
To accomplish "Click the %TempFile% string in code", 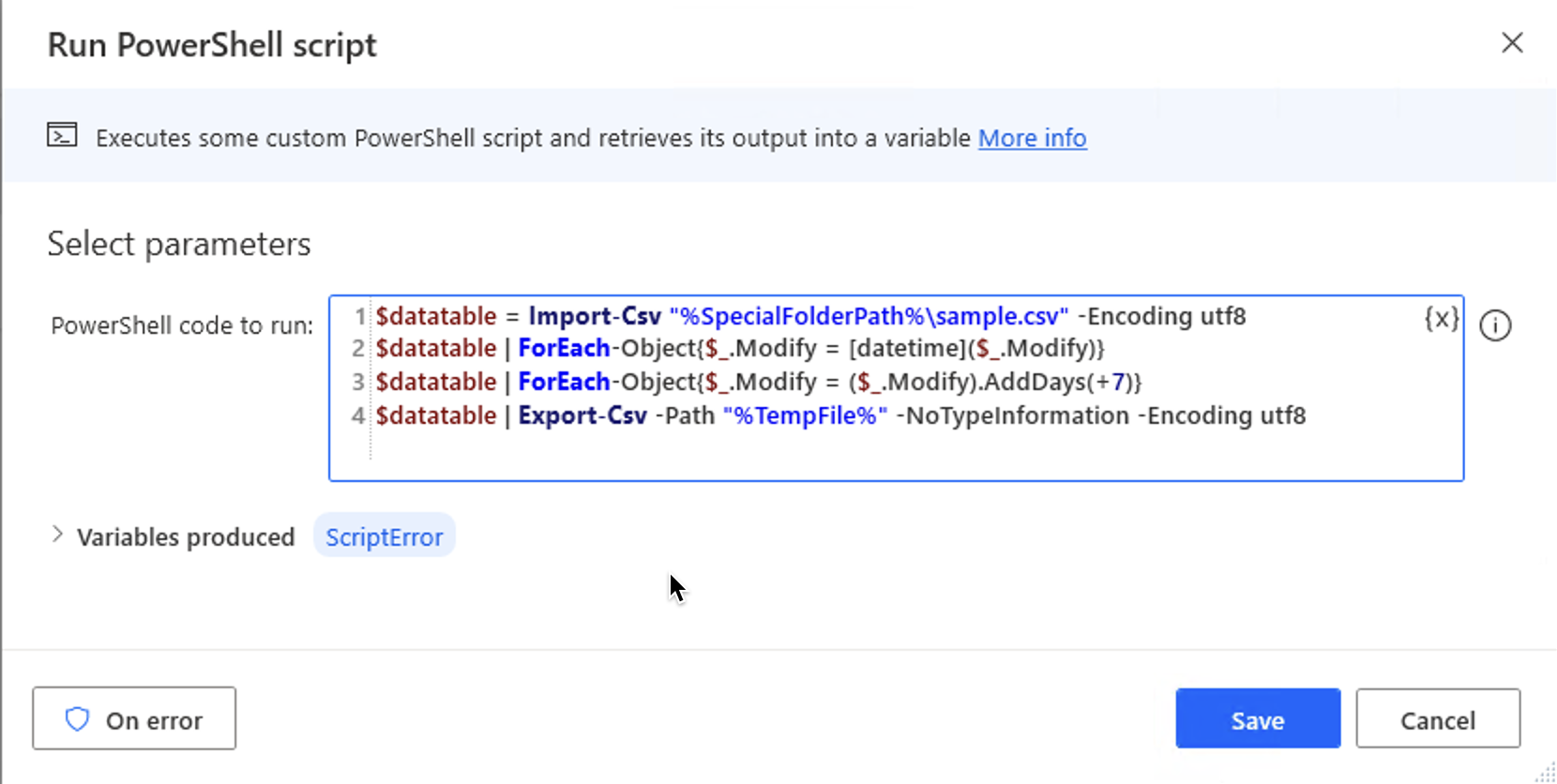I will [805, 415].
